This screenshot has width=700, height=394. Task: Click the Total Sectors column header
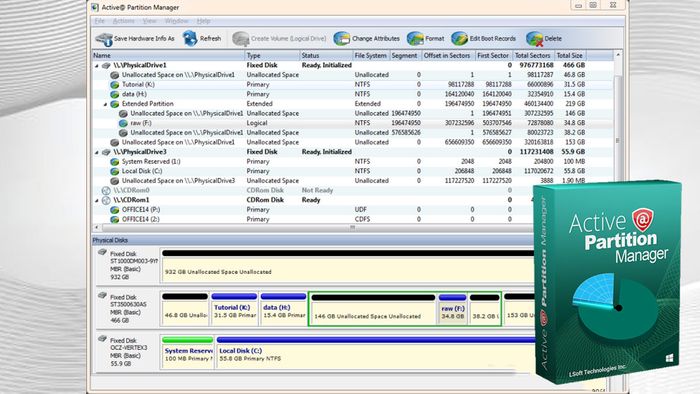point(533,55)
